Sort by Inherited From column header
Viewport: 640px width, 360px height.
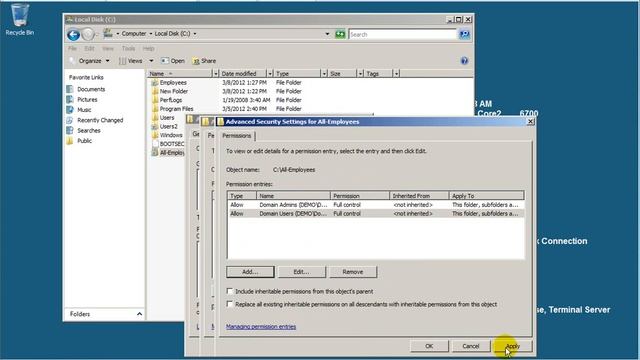pyautogui.click(x=419, y=196)
